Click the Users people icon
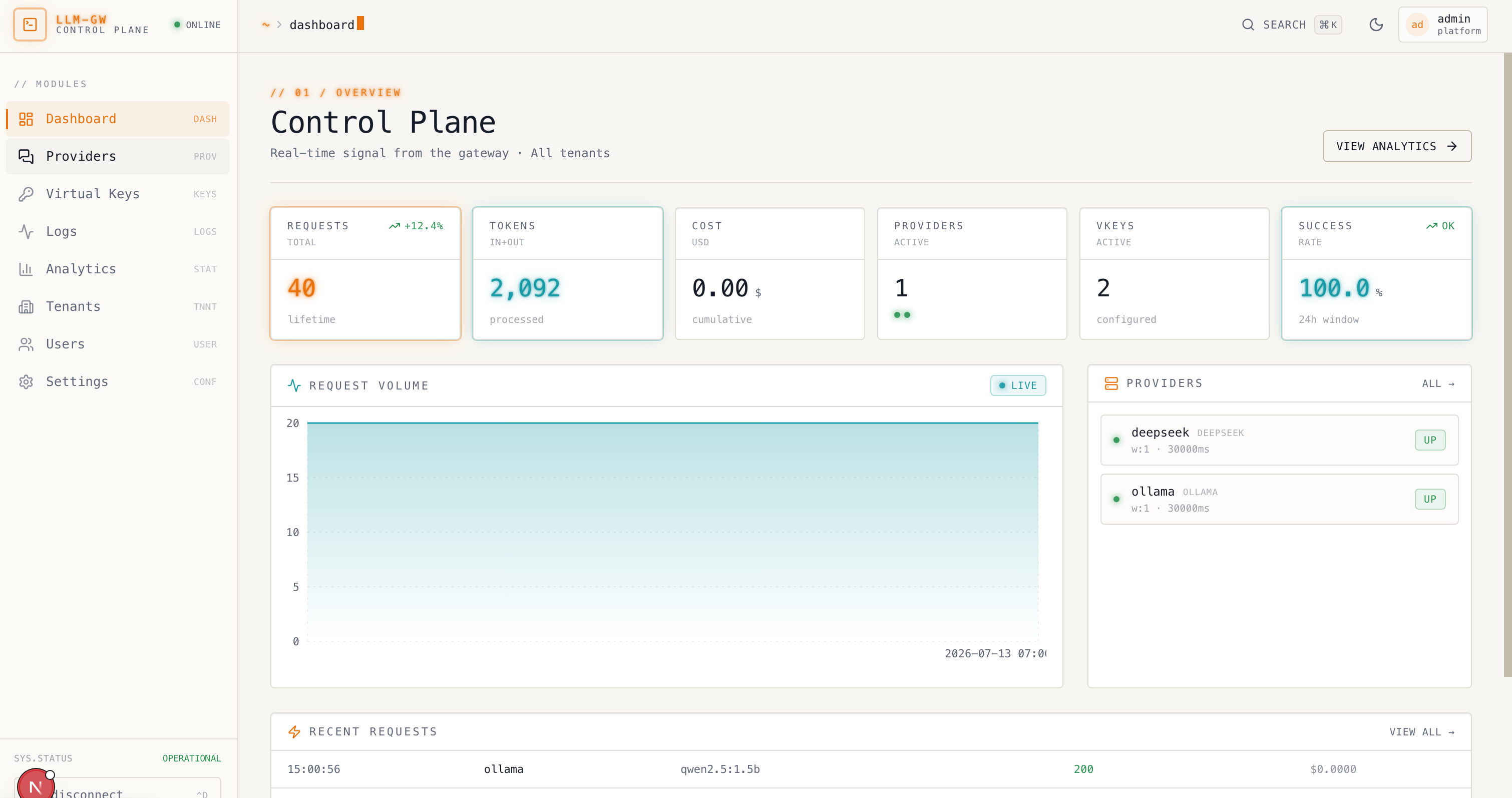Viewport: 1512px width, 798px height. coord(26,344)
